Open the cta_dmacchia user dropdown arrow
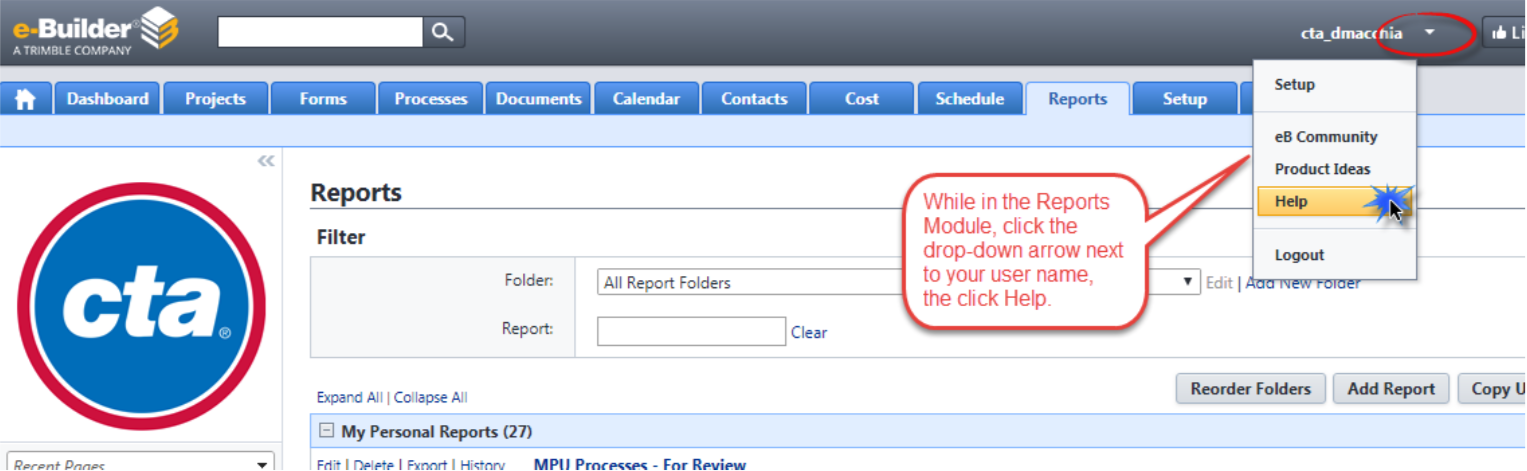The width and height of the screenshot is (1527, 471). [x=1430, y=33]
